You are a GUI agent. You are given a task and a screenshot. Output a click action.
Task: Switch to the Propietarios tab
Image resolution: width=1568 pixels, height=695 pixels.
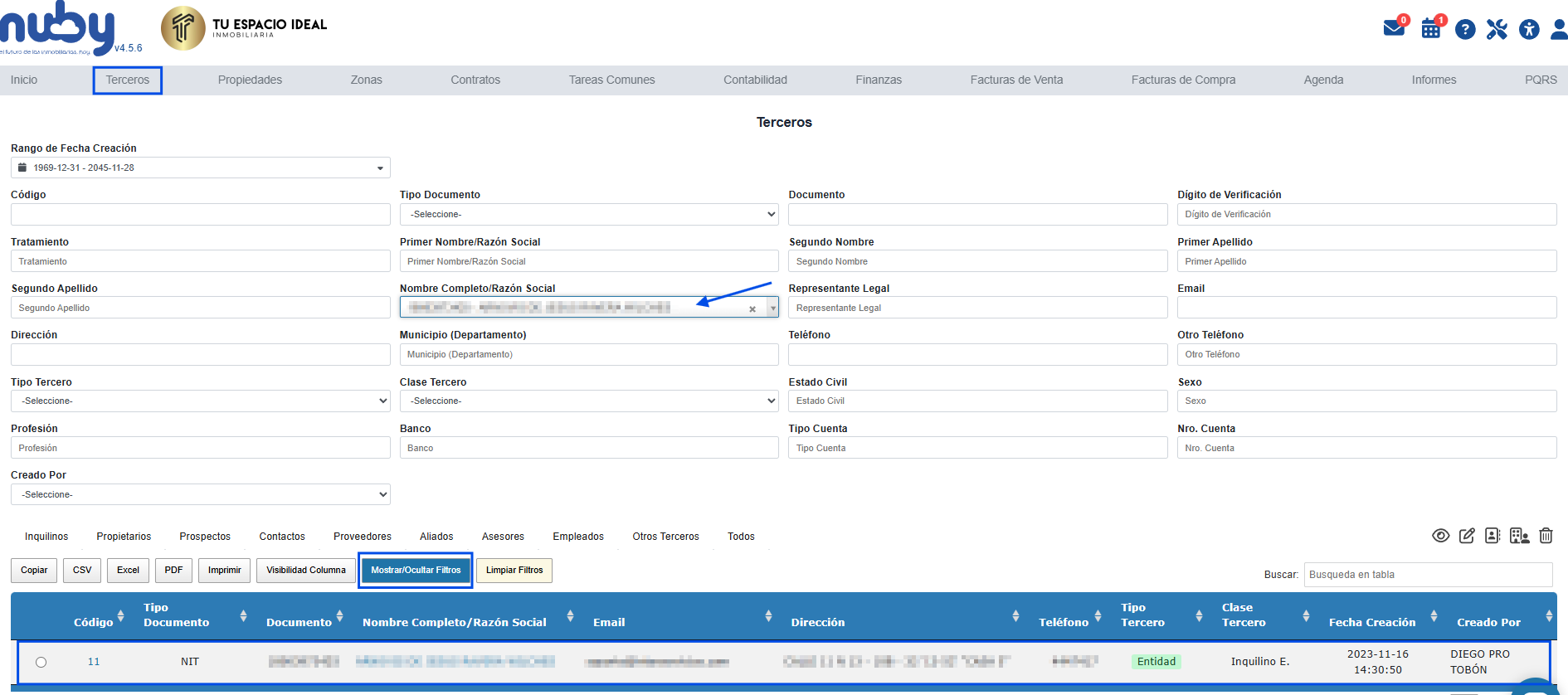pos(124,537)
